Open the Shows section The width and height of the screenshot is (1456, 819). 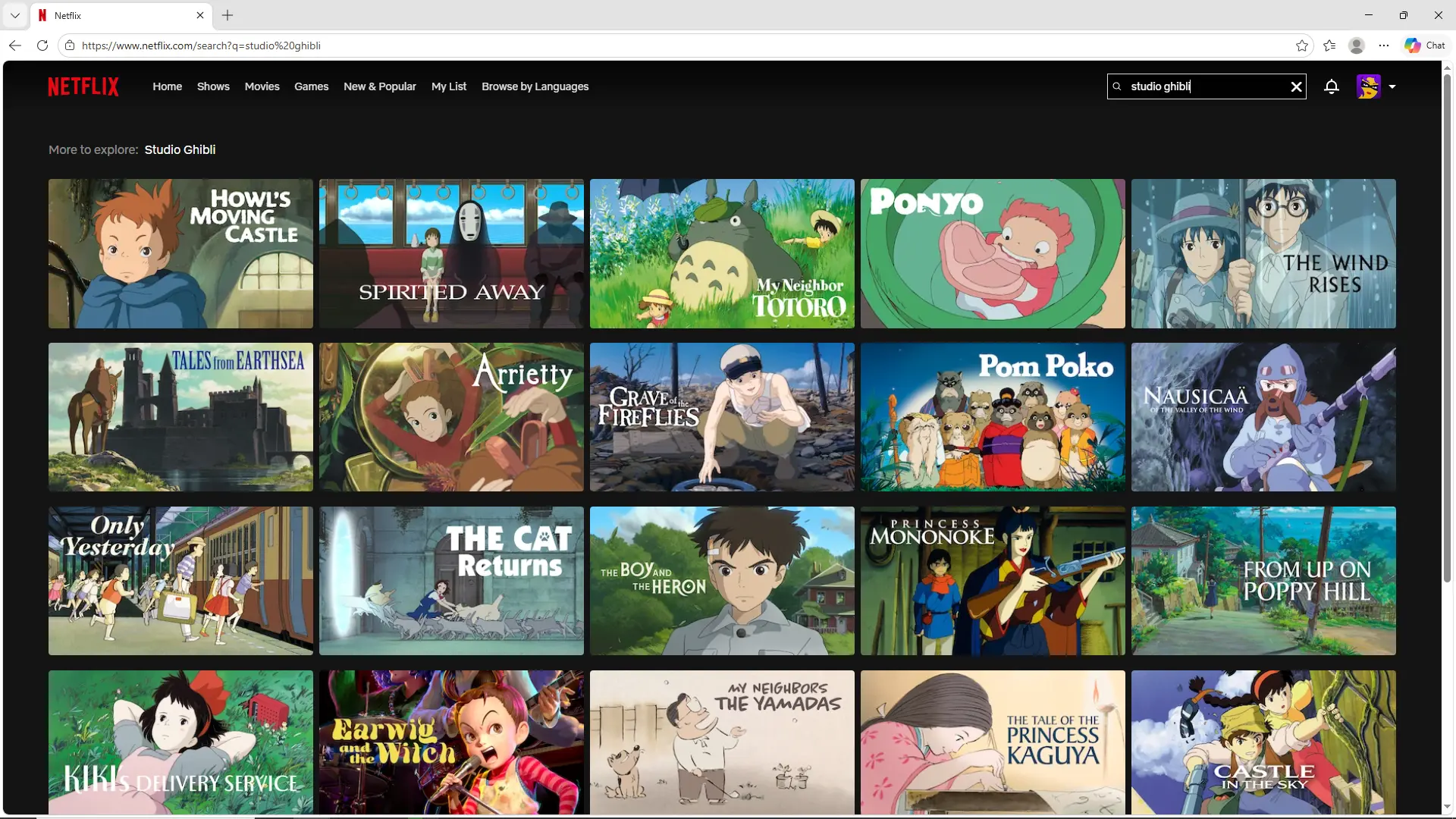[x=213, y=86]
